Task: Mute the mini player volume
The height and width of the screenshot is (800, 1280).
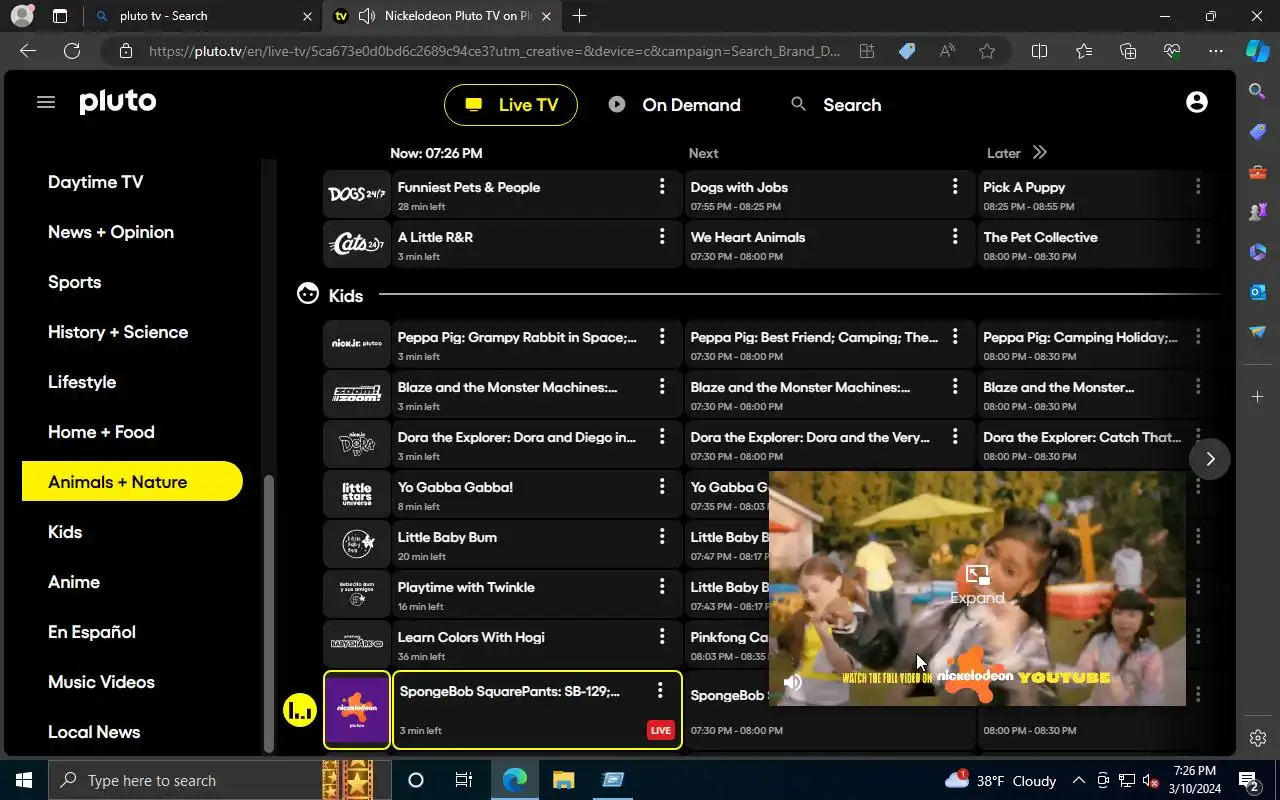Action: (x=793, y=683)
